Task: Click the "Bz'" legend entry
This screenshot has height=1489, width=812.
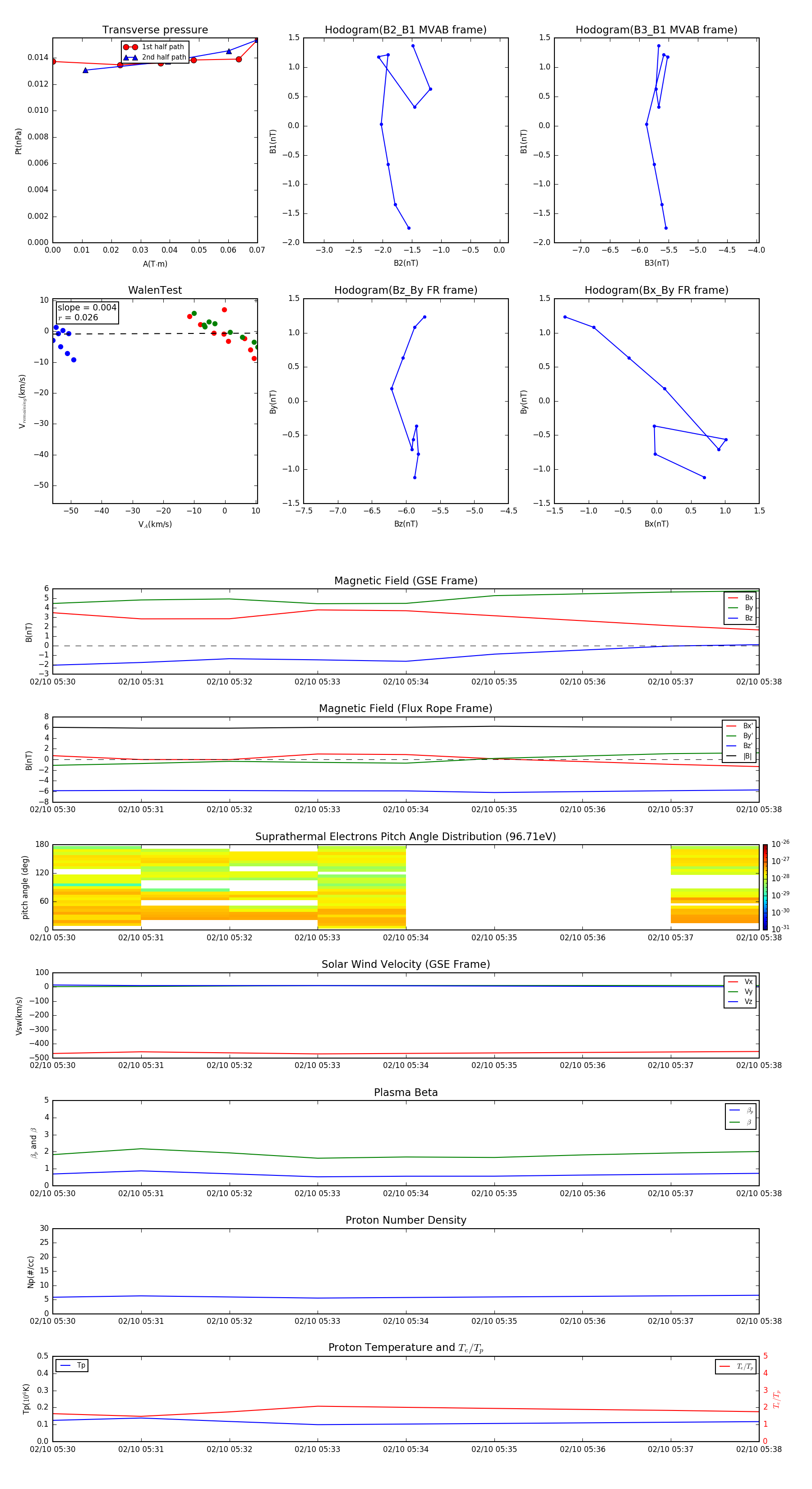Action: click(740, 746)
